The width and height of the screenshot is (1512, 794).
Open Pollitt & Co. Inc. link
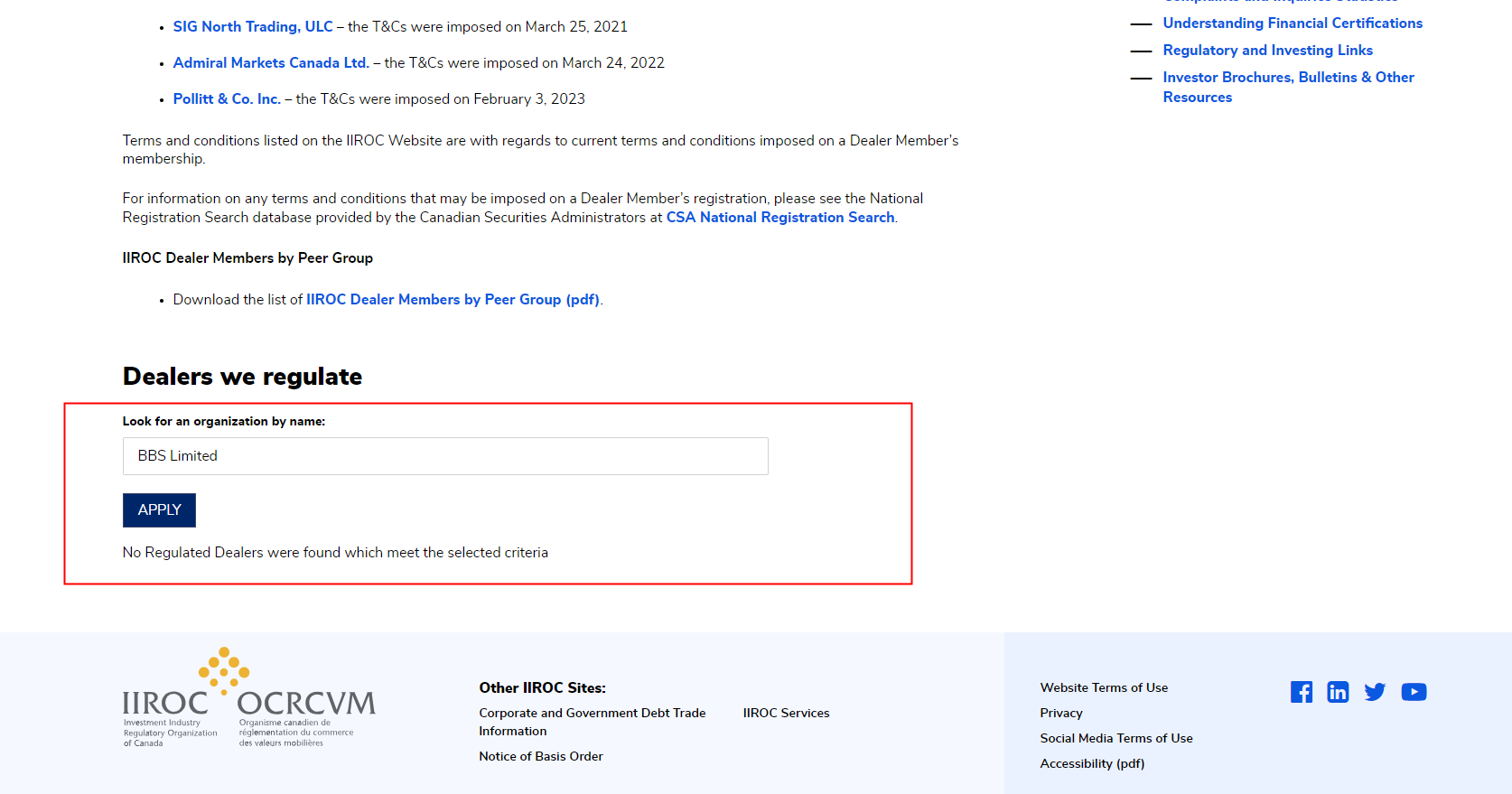[227, 99]
